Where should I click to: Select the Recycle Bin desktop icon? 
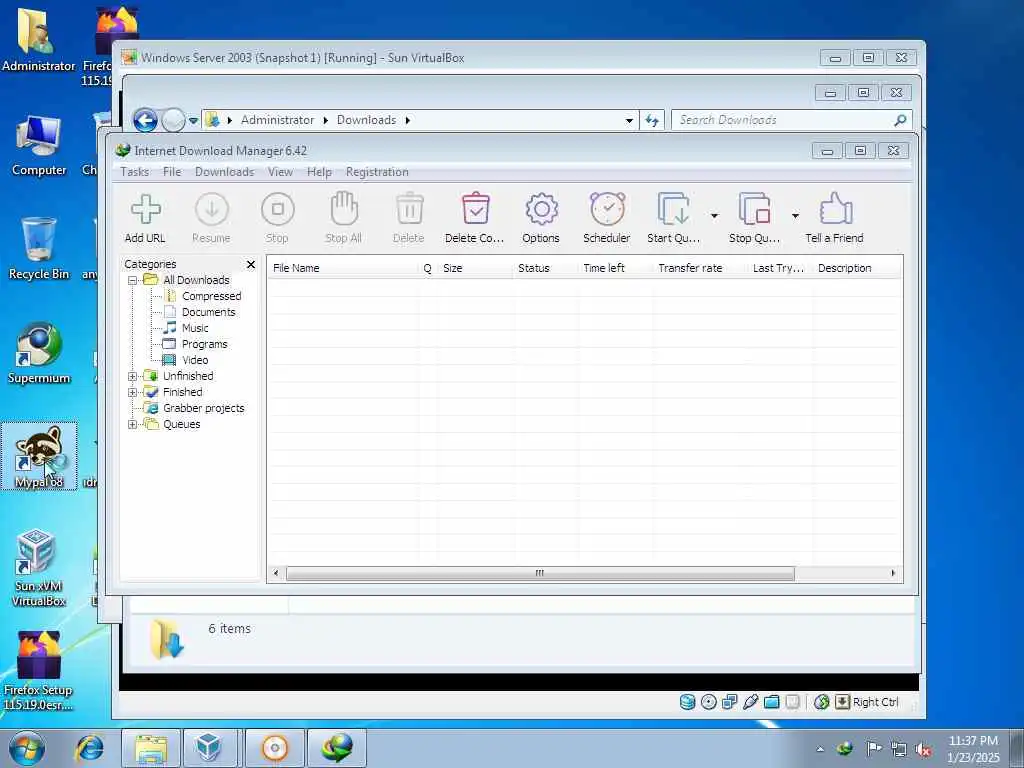pyautogui.click(x=39, y=249)
